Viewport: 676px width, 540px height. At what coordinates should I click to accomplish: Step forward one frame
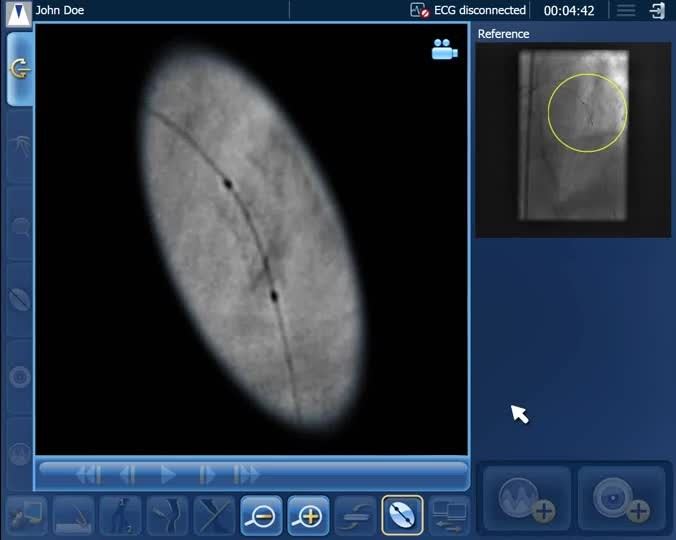[x=207, y=475]
